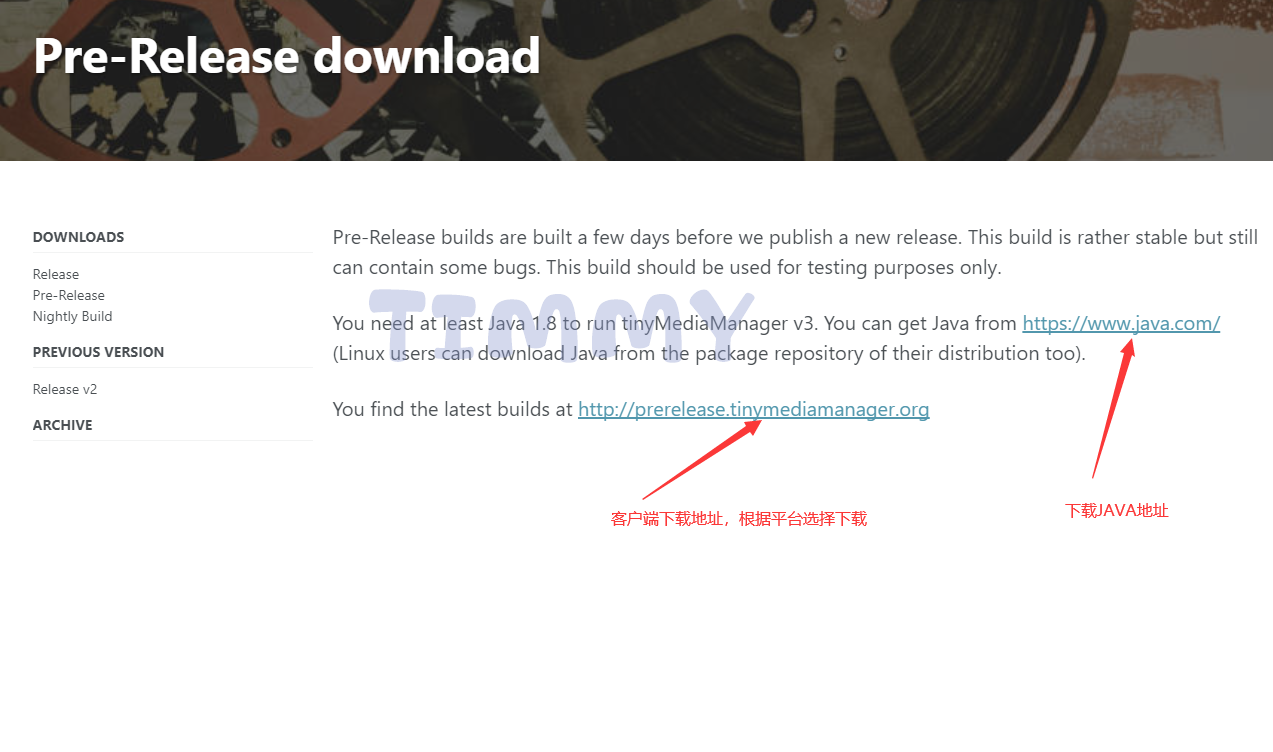Click the DOWNLOADS sidebar heading

[78, 237]
